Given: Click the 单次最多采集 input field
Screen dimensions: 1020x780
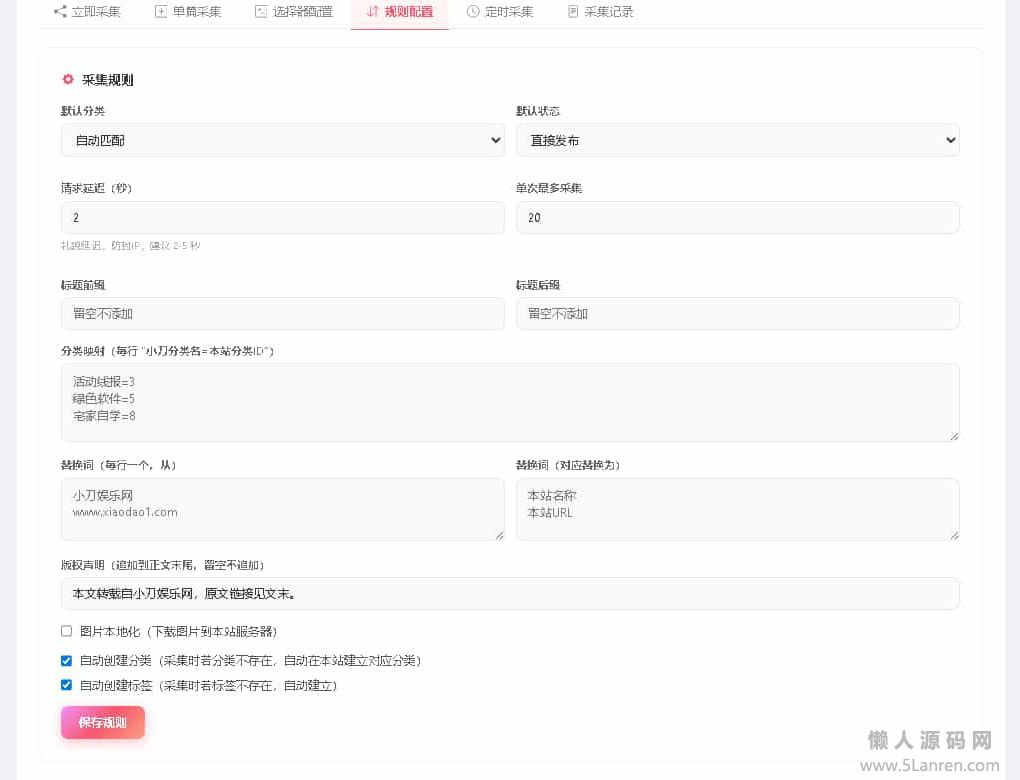Looking at the screenshot, I should (x=738, y=217).
